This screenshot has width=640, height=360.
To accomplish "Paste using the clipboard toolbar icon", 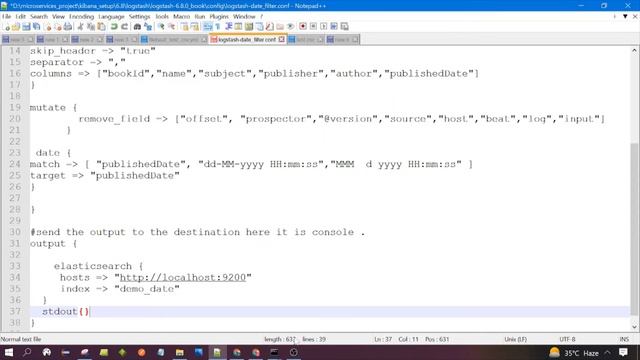I will [101, 27].
